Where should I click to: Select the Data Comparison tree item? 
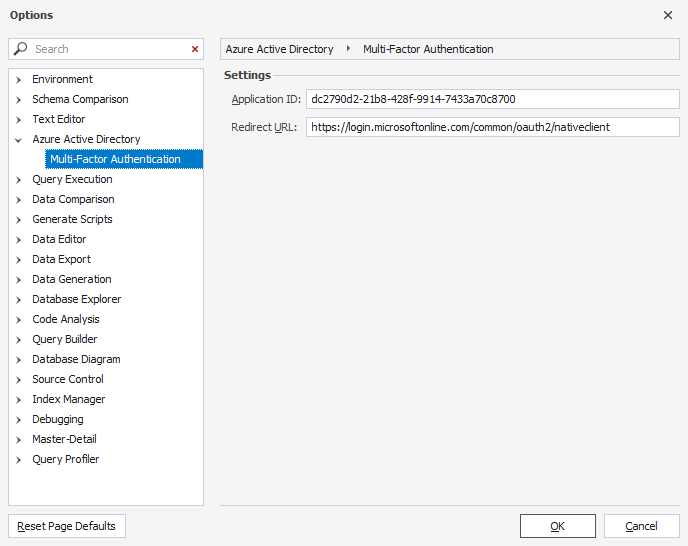(73, 199)
